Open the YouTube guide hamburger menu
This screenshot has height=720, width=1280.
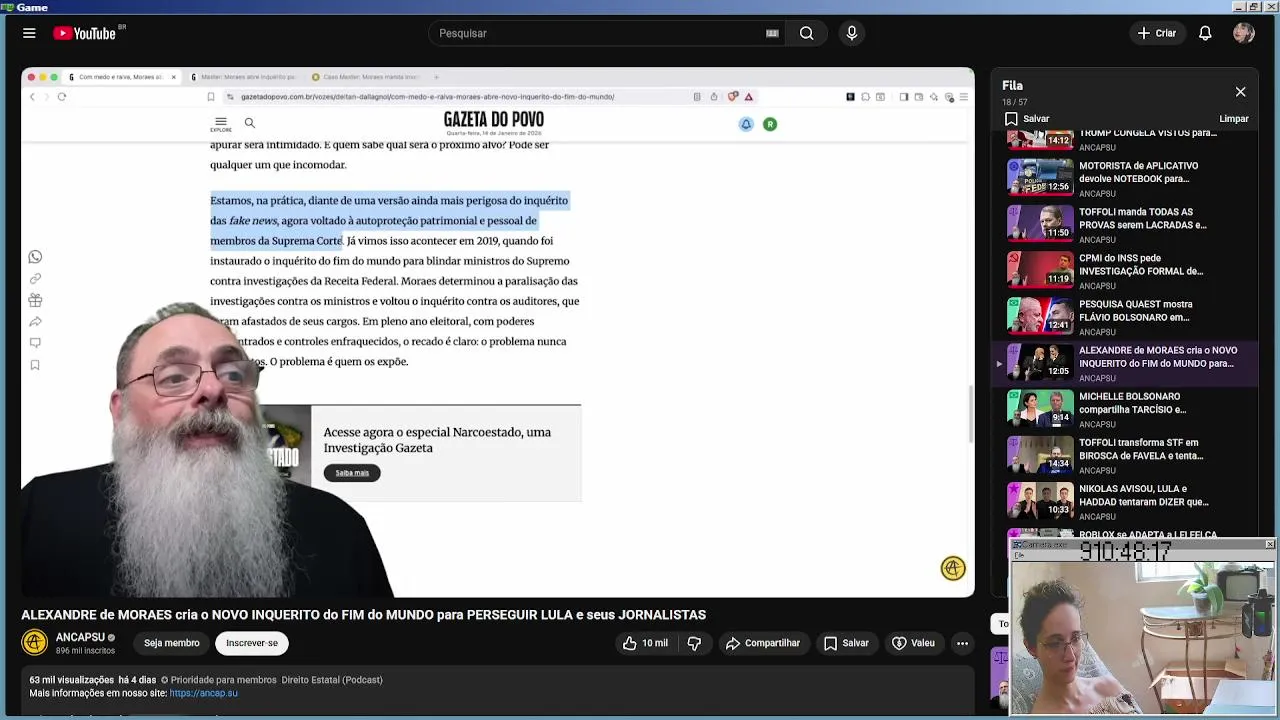click(x=29, y=33)
